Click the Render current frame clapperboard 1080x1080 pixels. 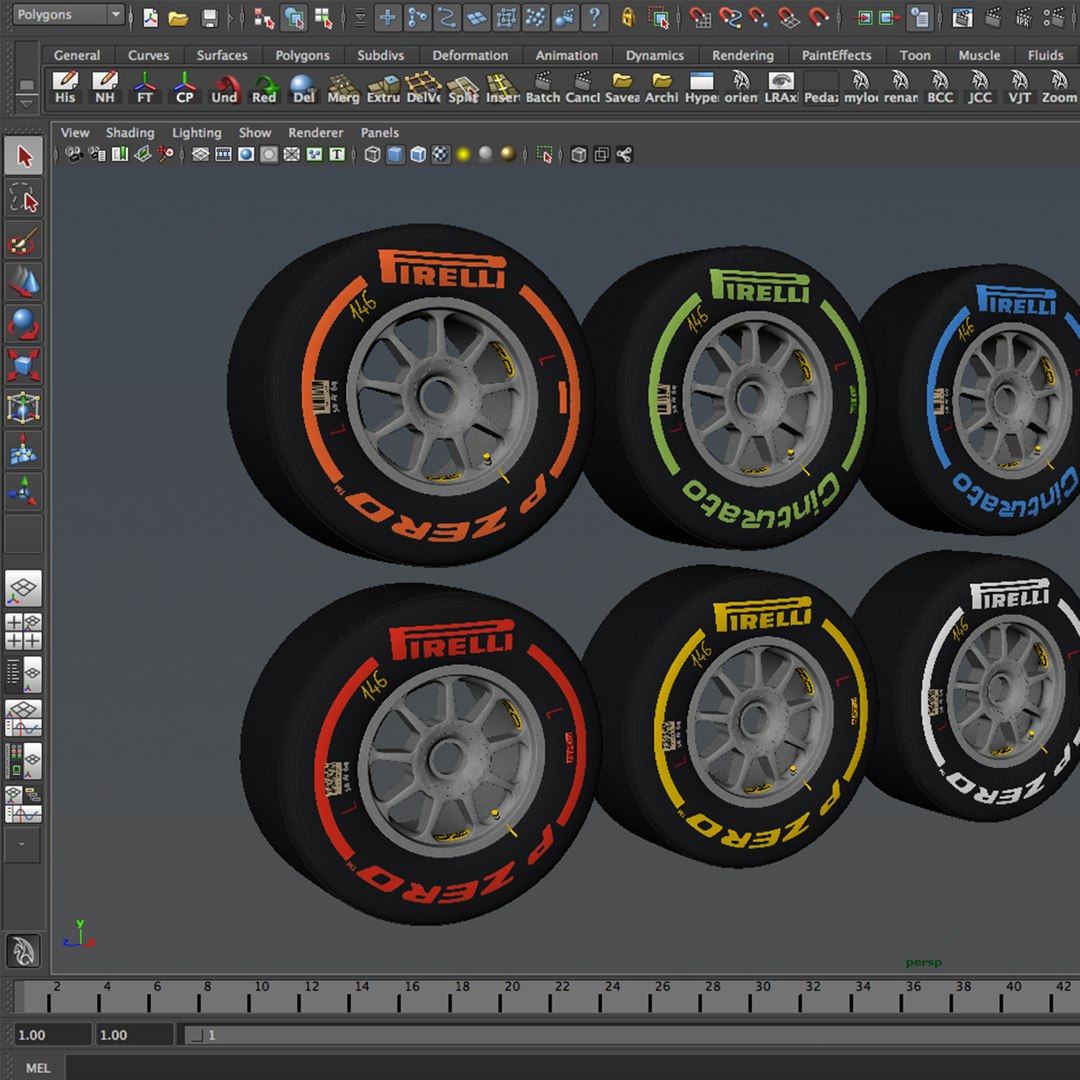[993, 18]
